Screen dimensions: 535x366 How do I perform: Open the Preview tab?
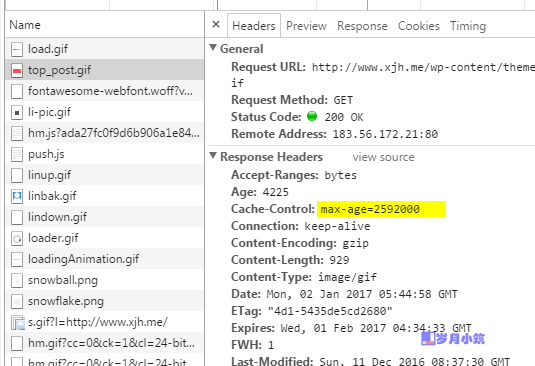click(306, 26)
